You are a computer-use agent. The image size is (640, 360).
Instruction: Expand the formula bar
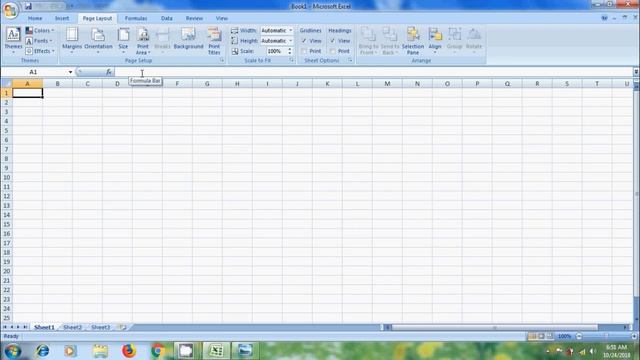tap(636, 72)
